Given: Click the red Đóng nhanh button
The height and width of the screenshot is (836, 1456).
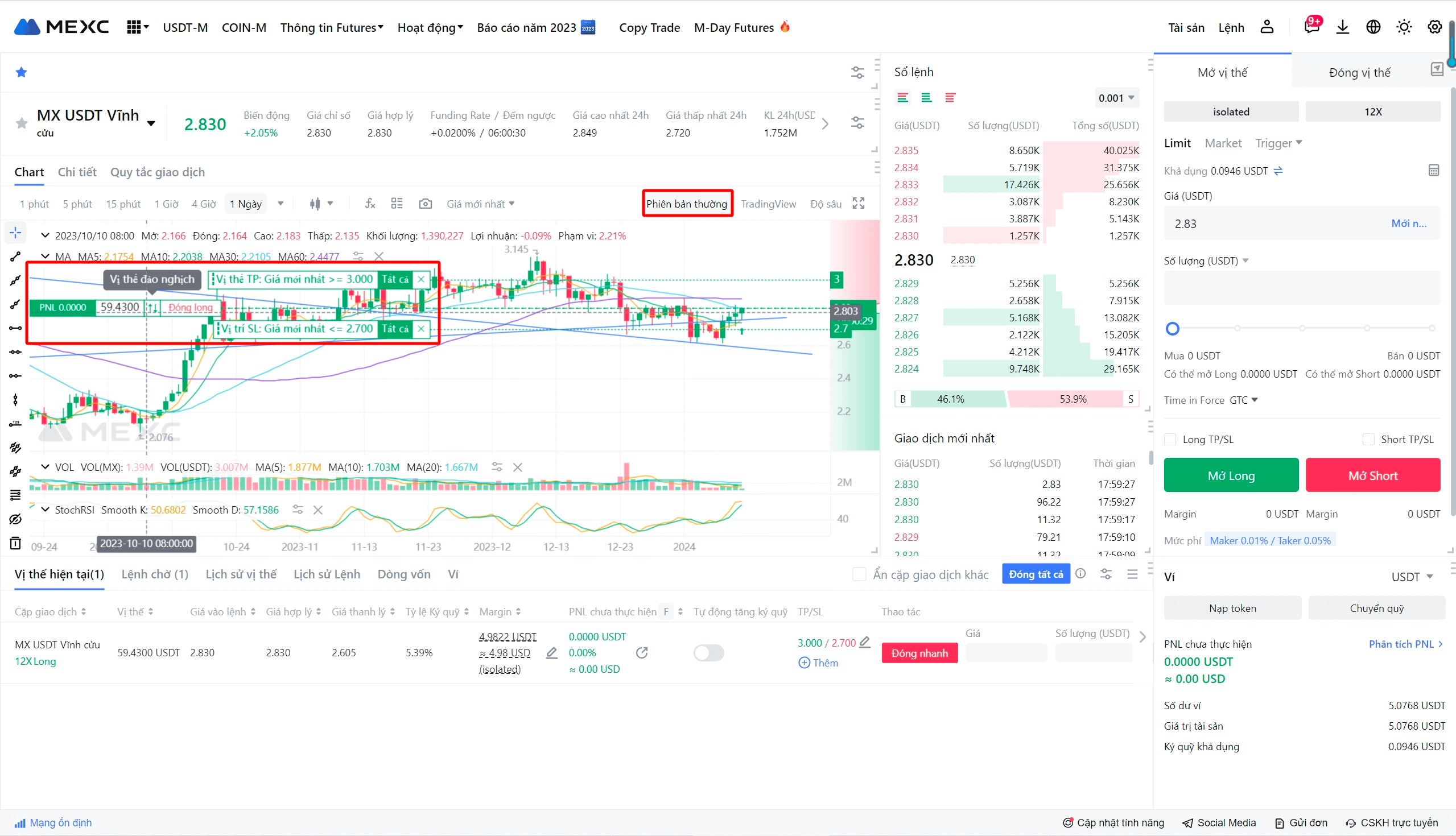Looking at the screenshot, I should (919, 653).
